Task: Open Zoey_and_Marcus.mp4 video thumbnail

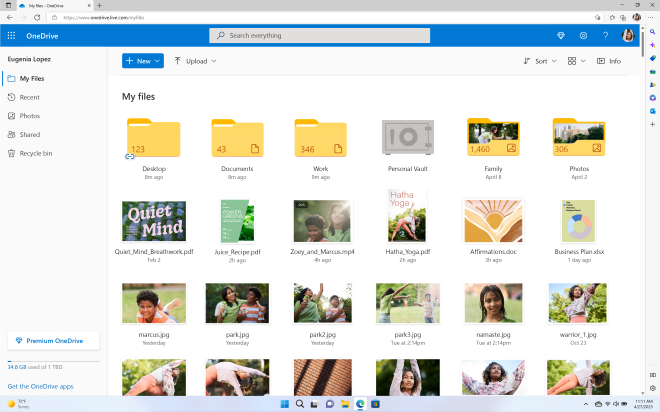Action: click(322, 221)
